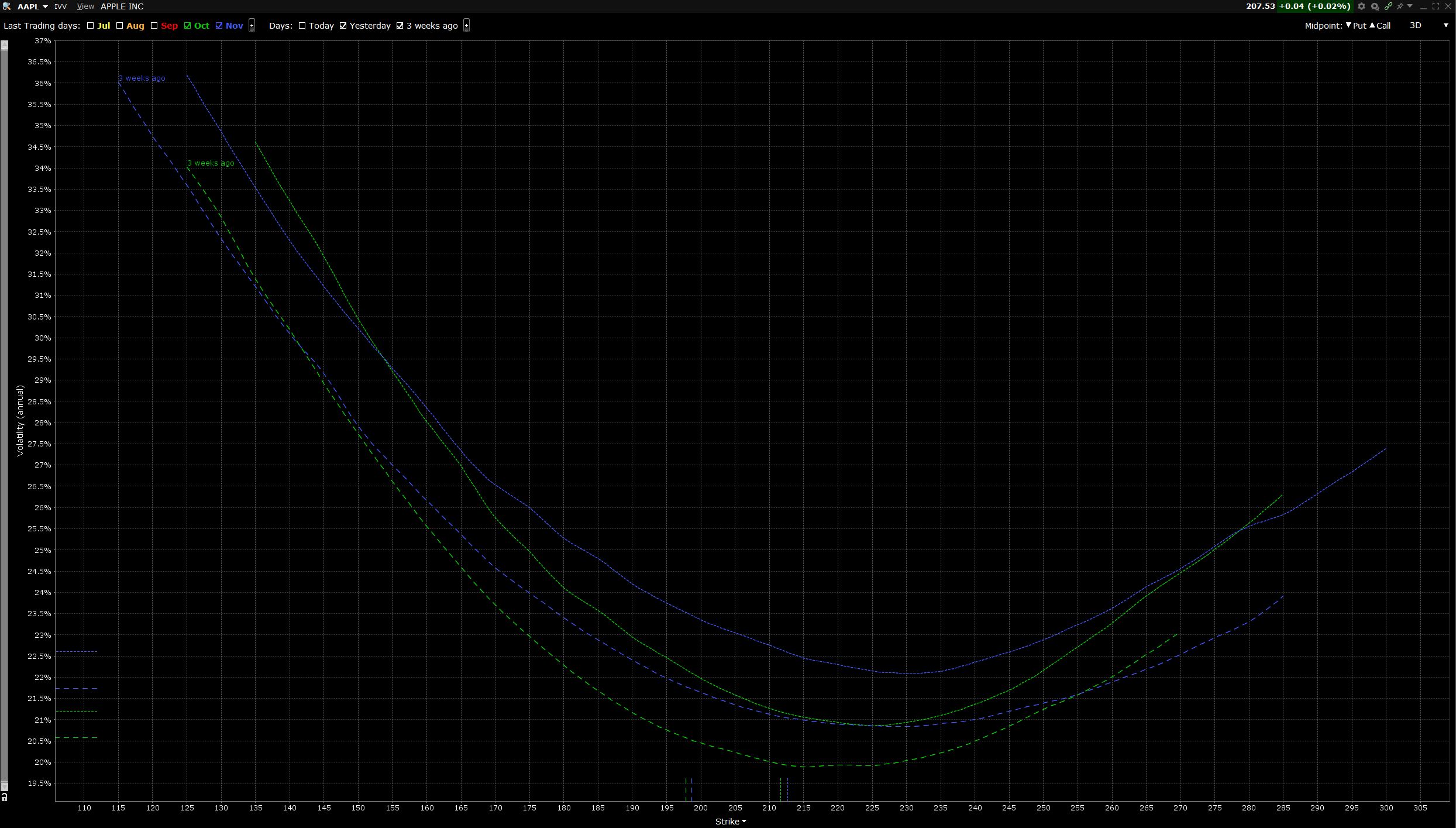Viewport: 1456px width, 828px height.
Task: Toggle fullscreen for the window
Action: pyautogui.click(x=1436, y=6)
